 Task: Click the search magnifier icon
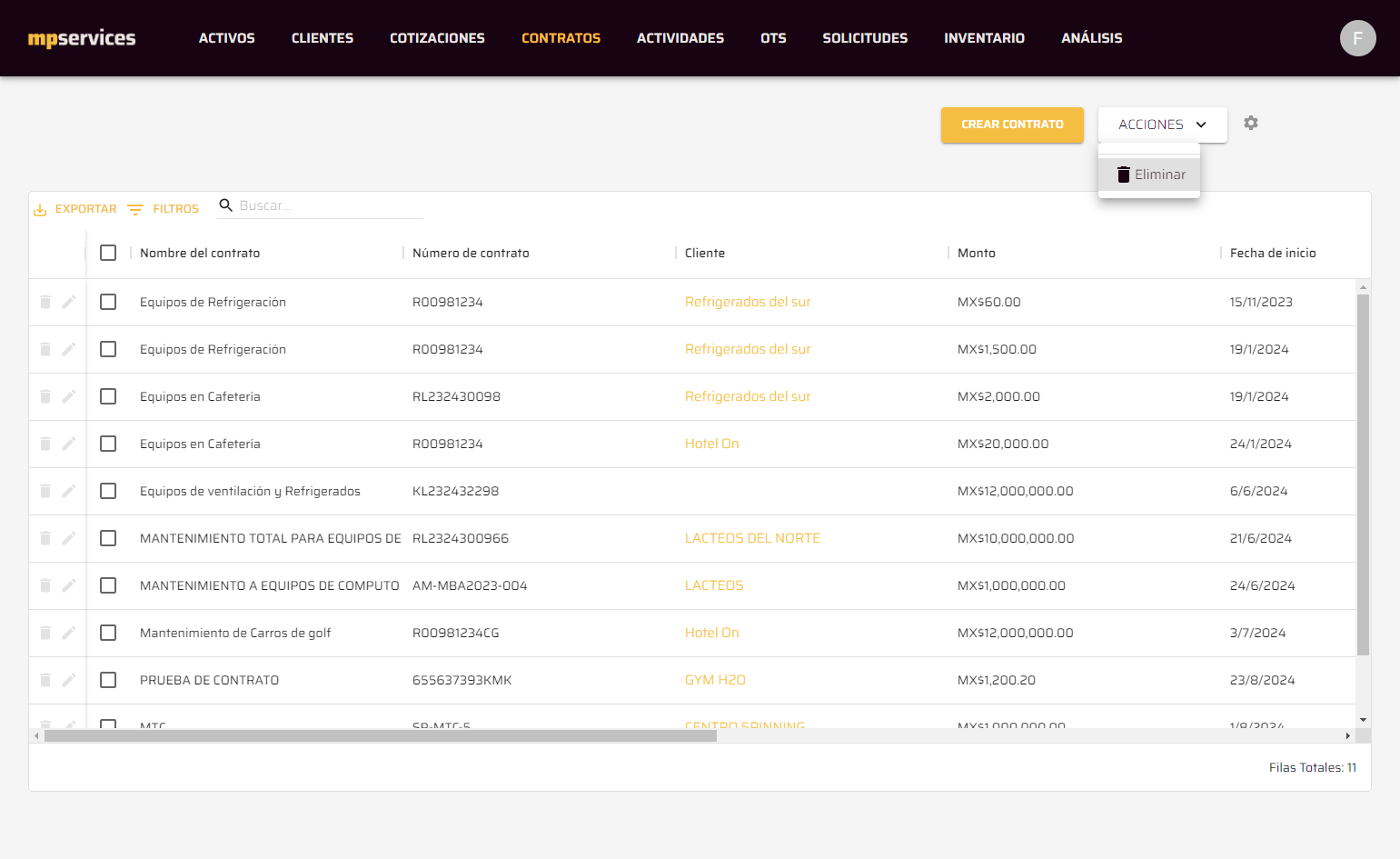(226, 205)
